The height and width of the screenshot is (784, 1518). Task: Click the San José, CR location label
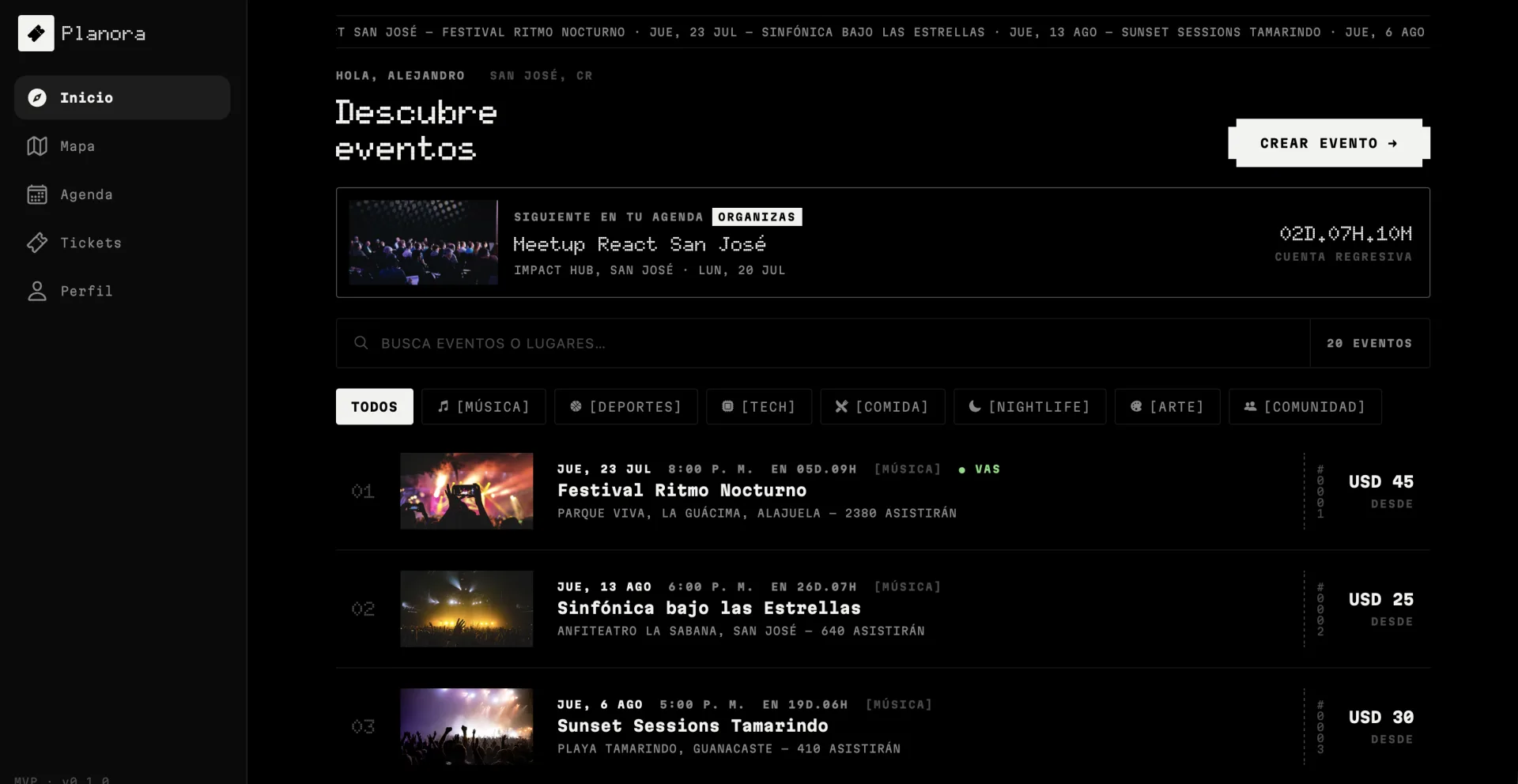[x=542, y=76]
